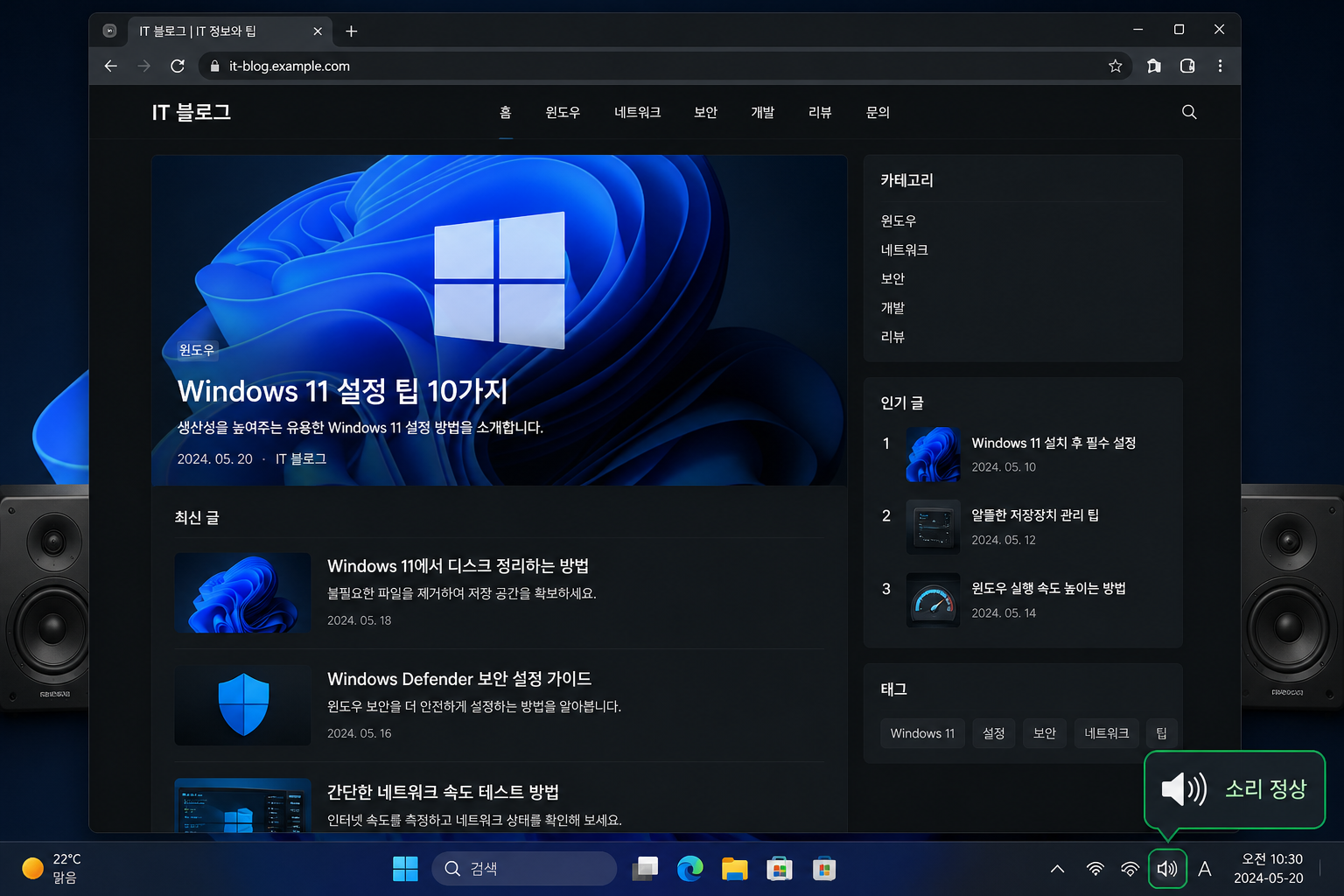Click the excerpt '불필요한 파일을 제거하여 저장 공간을 확보하세요.'

[x=462, y=593]
